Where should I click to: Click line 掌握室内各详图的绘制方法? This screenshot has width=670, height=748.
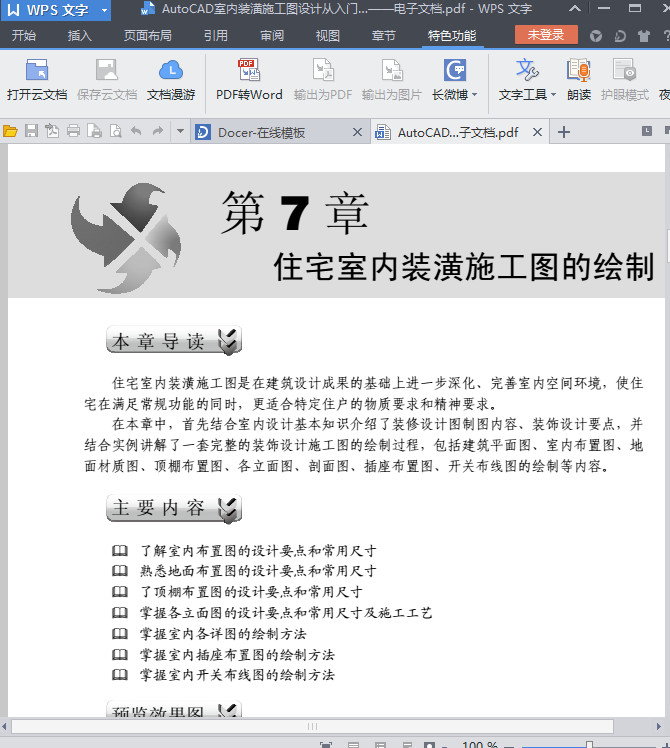[x=223, y=634]
